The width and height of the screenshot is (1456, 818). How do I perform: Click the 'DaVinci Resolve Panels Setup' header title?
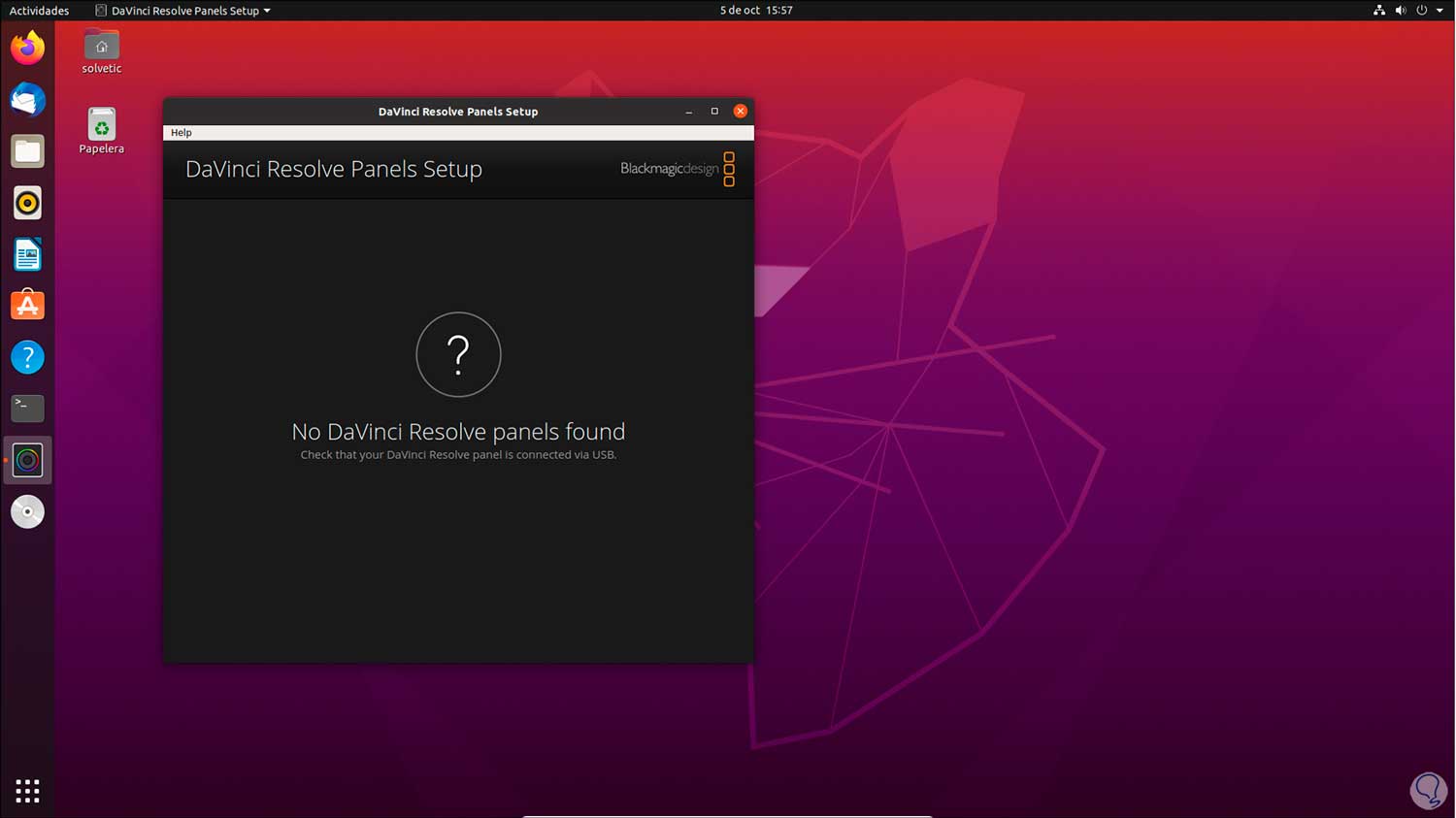[x=334, y=169]
